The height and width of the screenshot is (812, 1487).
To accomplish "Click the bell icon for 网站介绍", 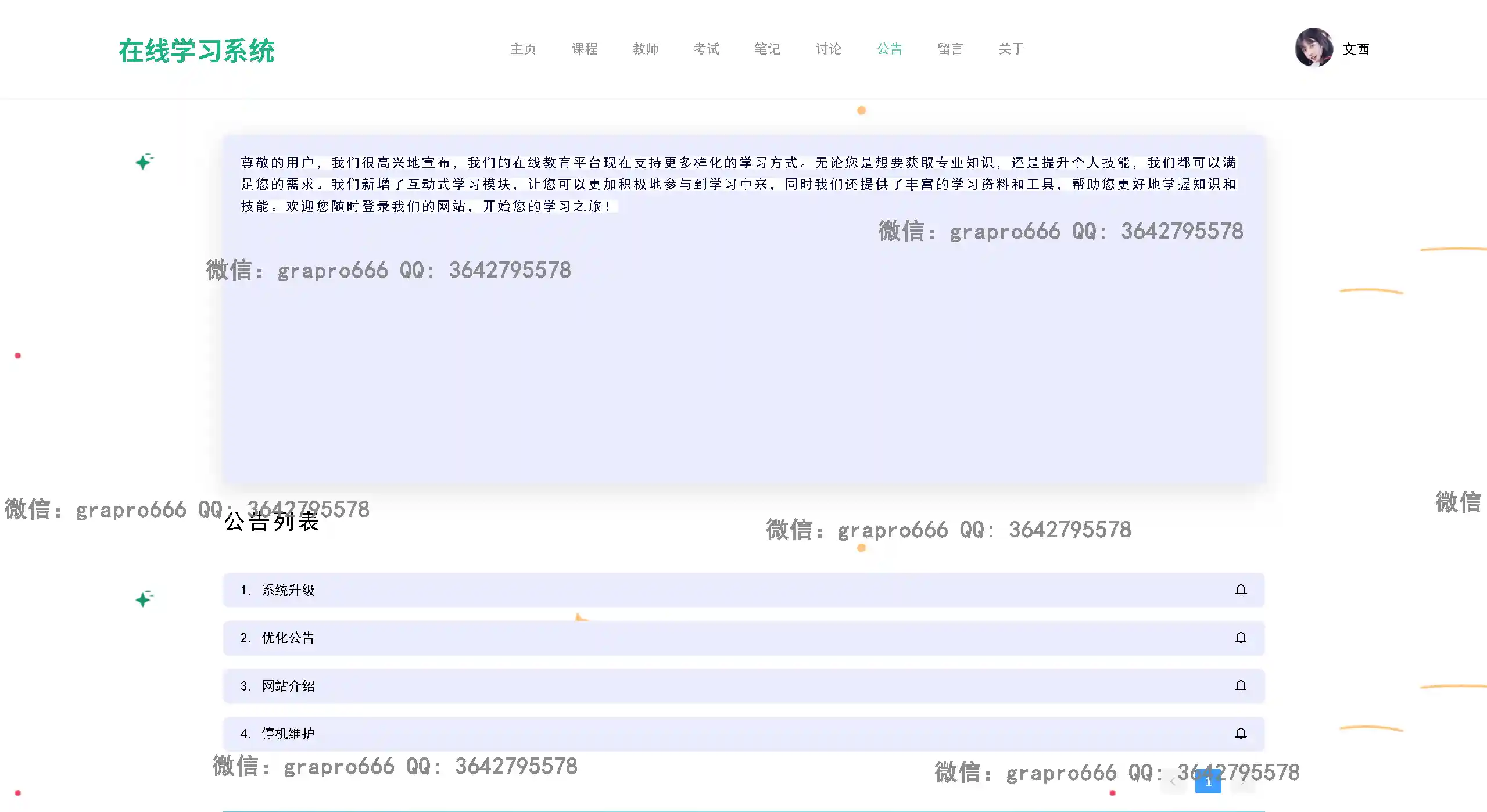I will coord(1241,686).
